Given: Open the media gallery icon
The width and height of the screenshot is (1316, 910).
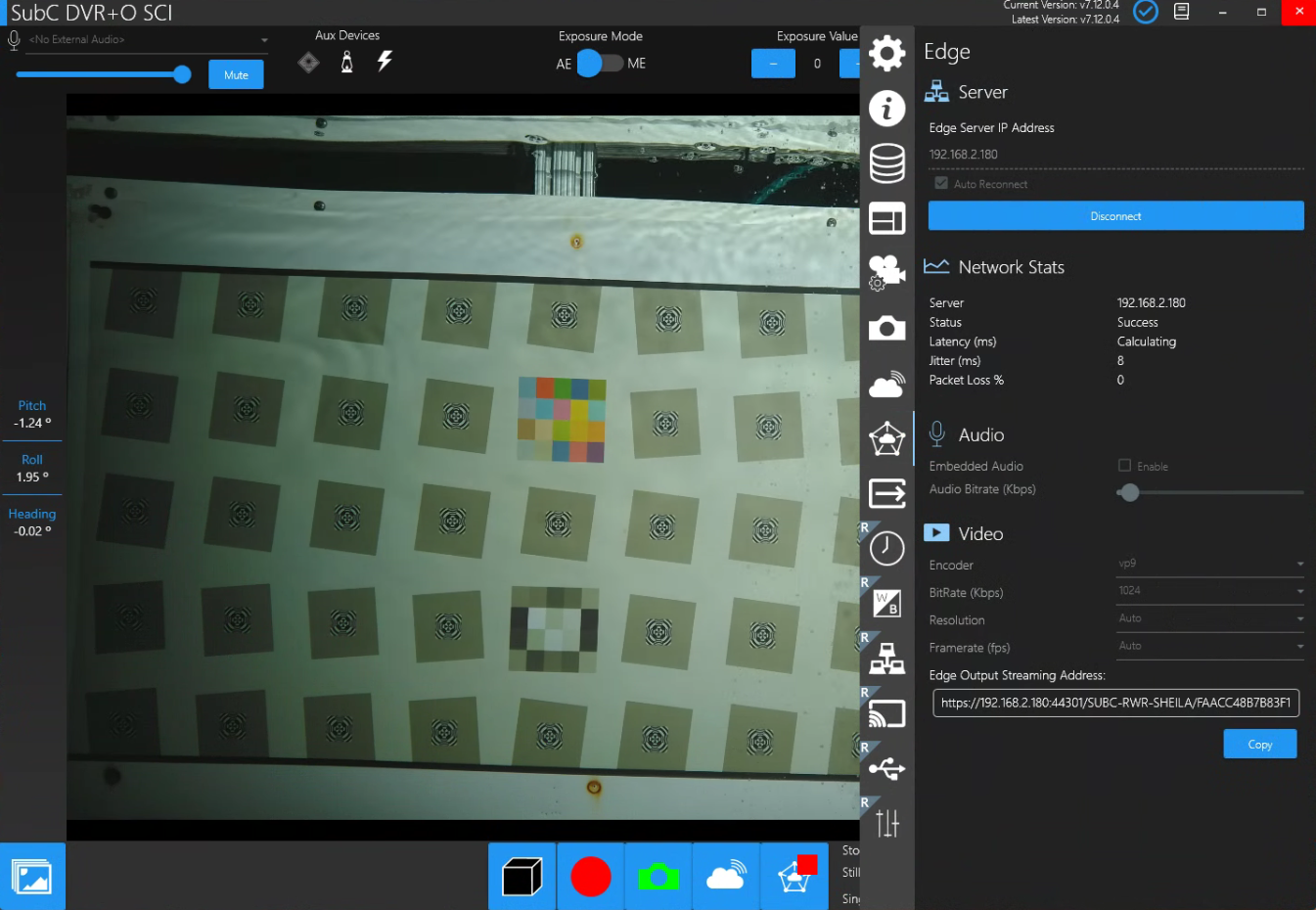Looking at the screenshot, I should click(32, 876).
